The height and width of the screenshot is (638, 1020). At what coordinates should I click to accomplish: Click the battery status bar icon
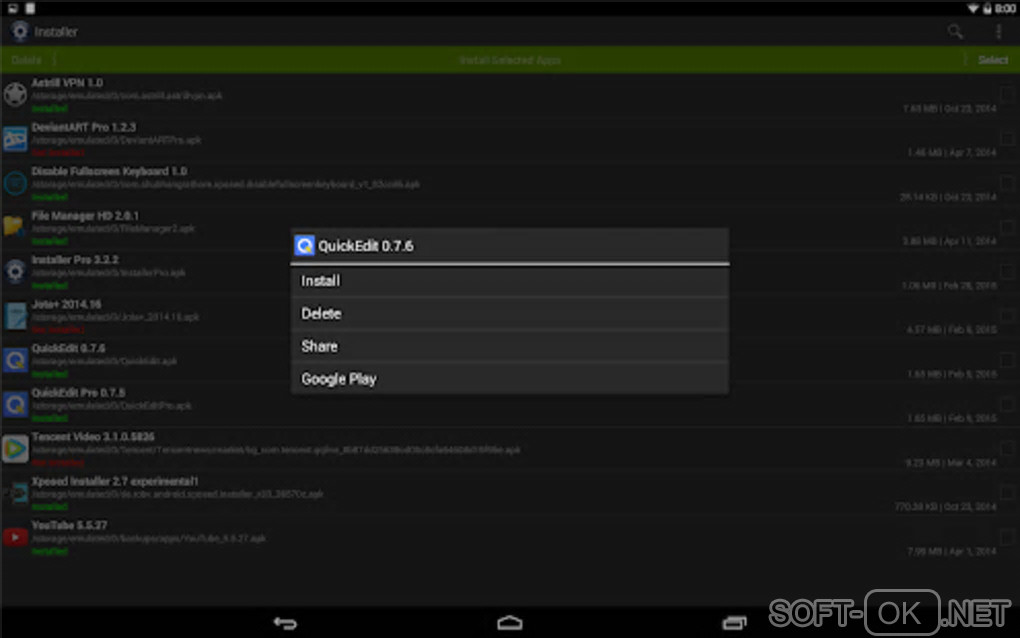(987, 8)
